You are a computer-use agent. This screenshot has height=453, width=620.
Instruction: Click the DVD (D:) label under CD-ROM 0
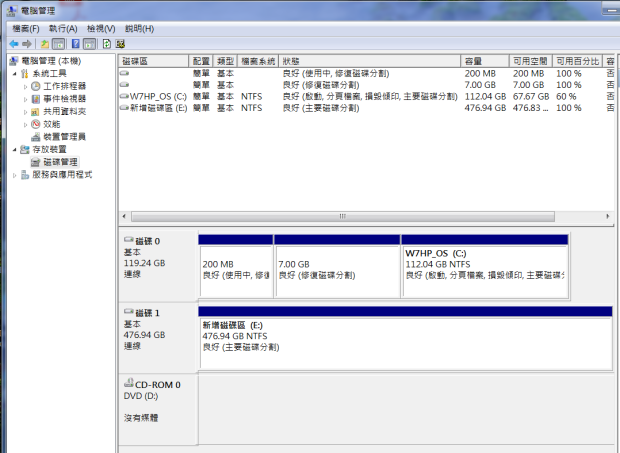pyautogui.click(x=141, y=396)
